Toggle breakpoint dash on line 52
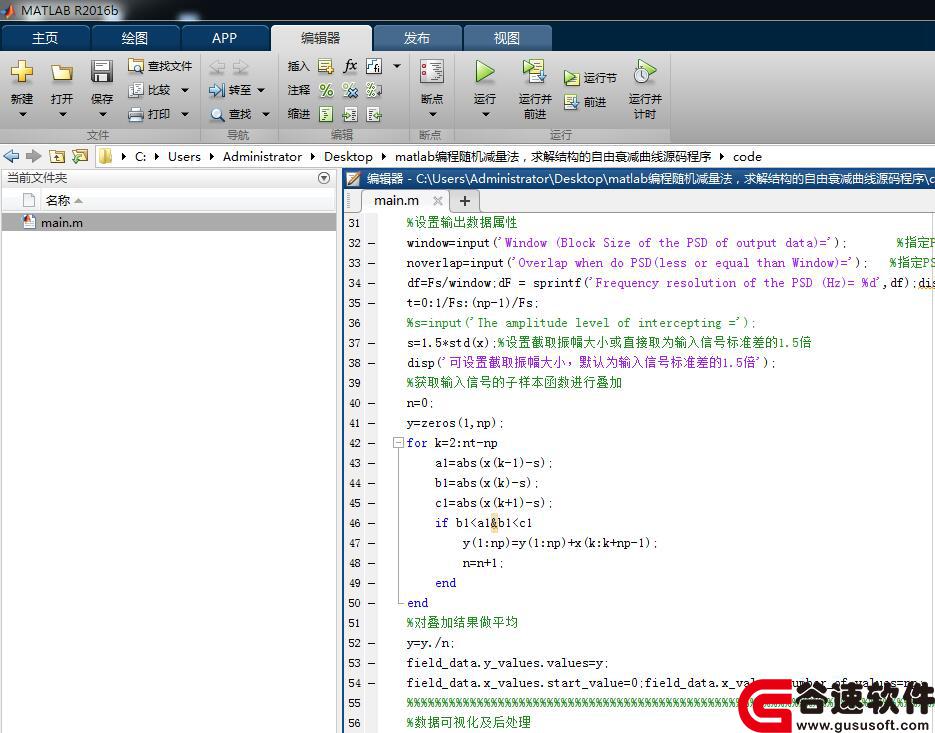This screenshot has height=733, width=935. tap(371, 643)
